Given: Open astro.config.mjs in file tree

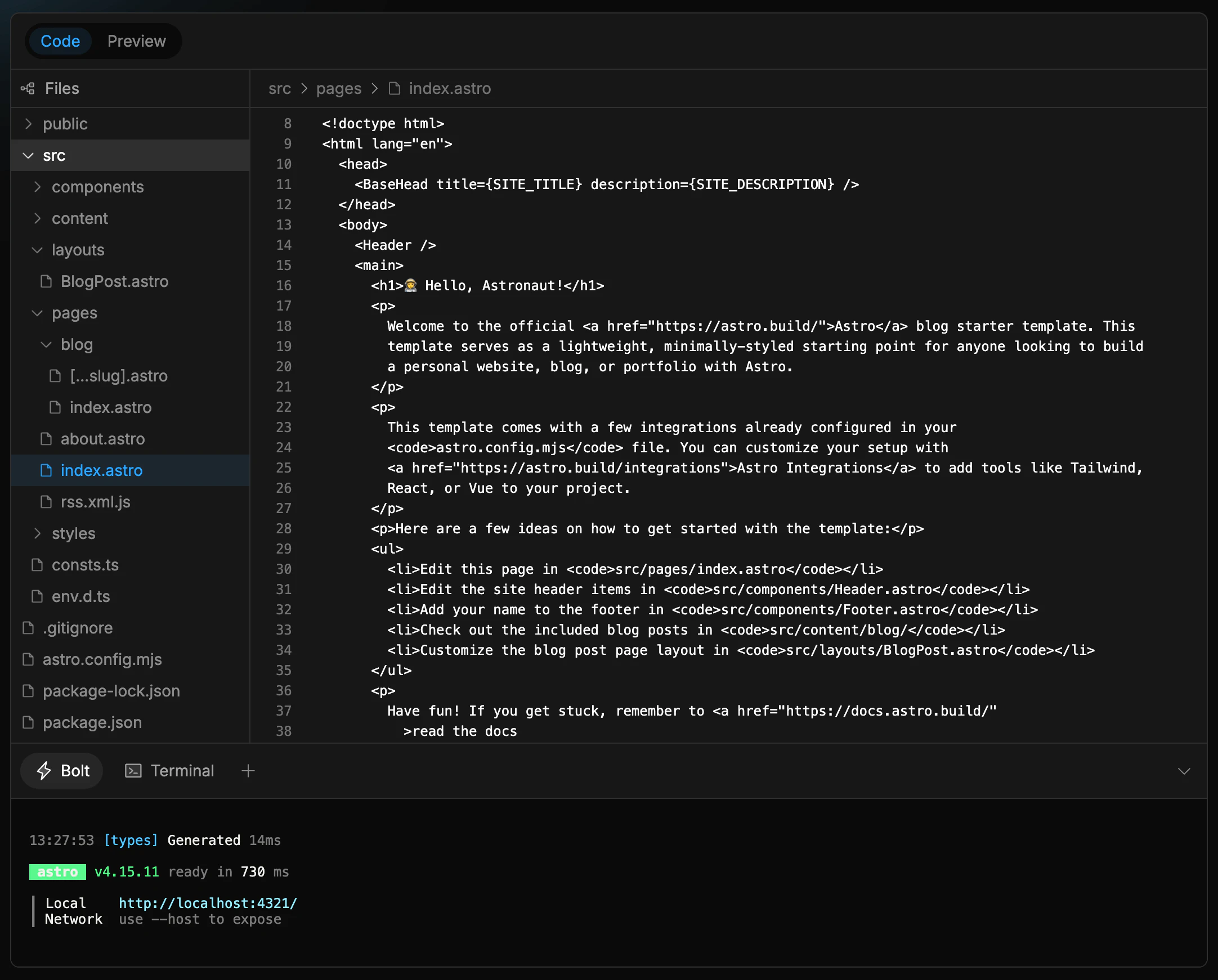Looking at the screenshot, I should pyautogui.click(x=102, y=659).
